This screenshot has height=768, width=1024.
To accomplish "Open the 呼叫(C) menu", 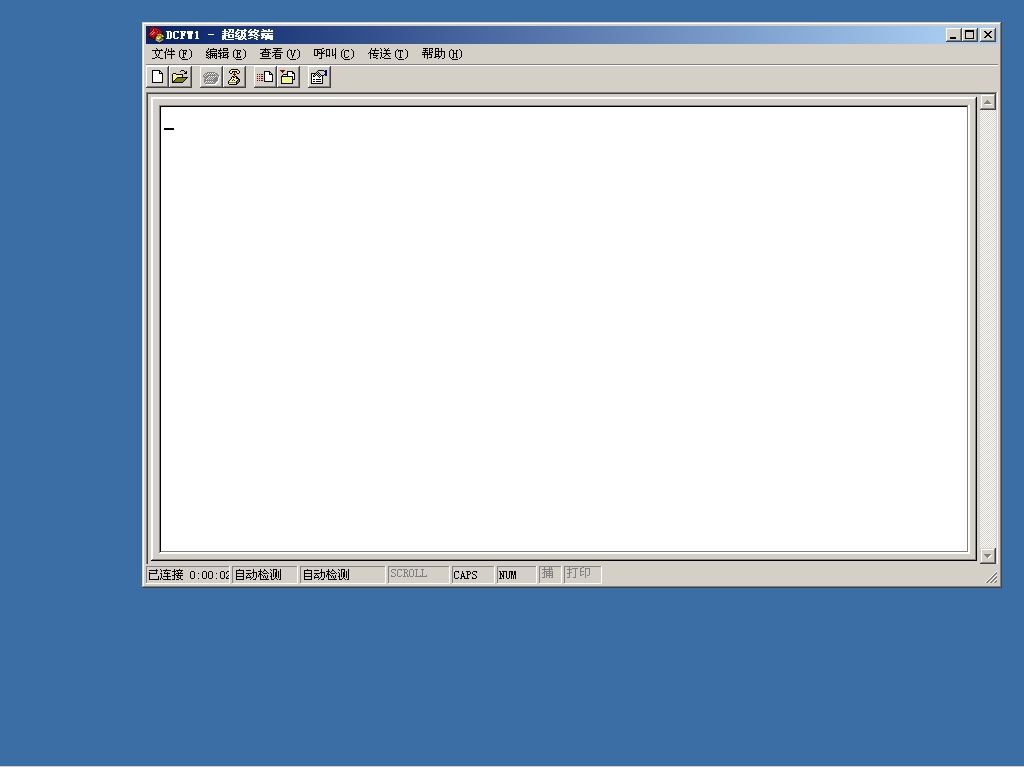I will tap(334, 54).
